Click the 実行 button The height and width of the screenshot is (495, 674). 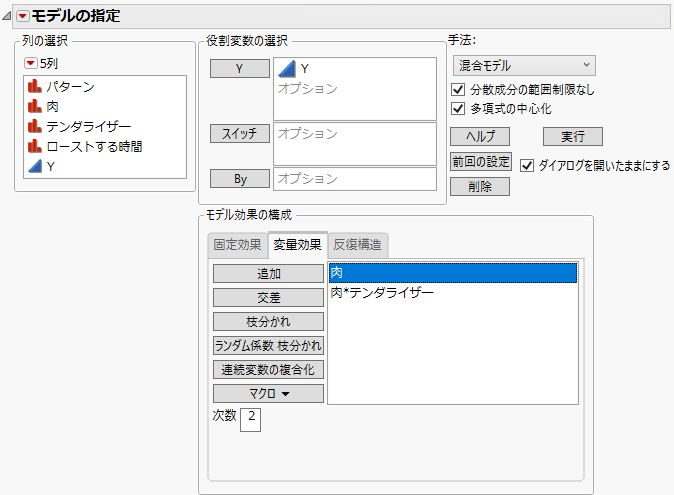573,137
